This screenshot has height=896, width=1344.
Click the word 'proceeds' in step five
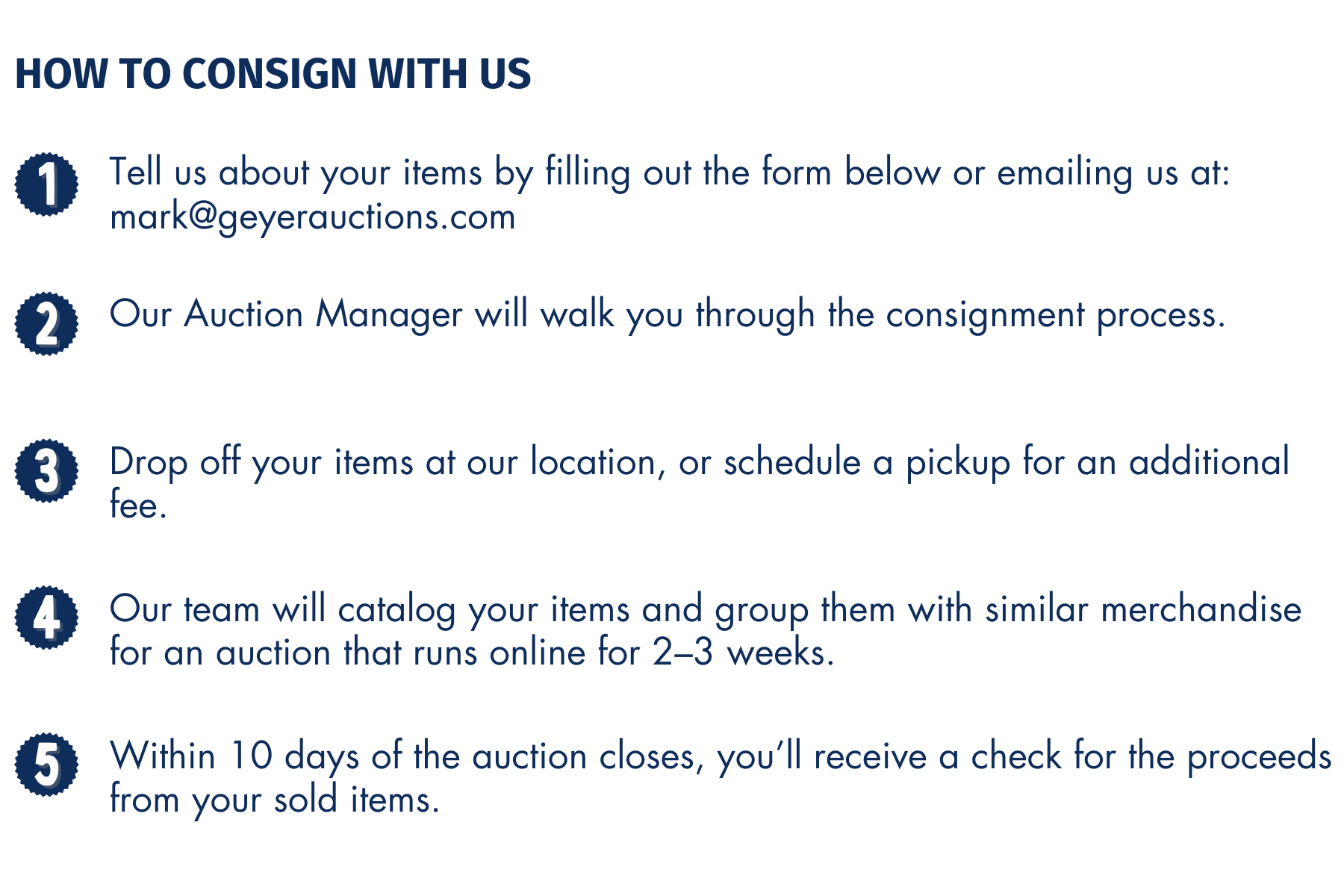click(1260, 757)
